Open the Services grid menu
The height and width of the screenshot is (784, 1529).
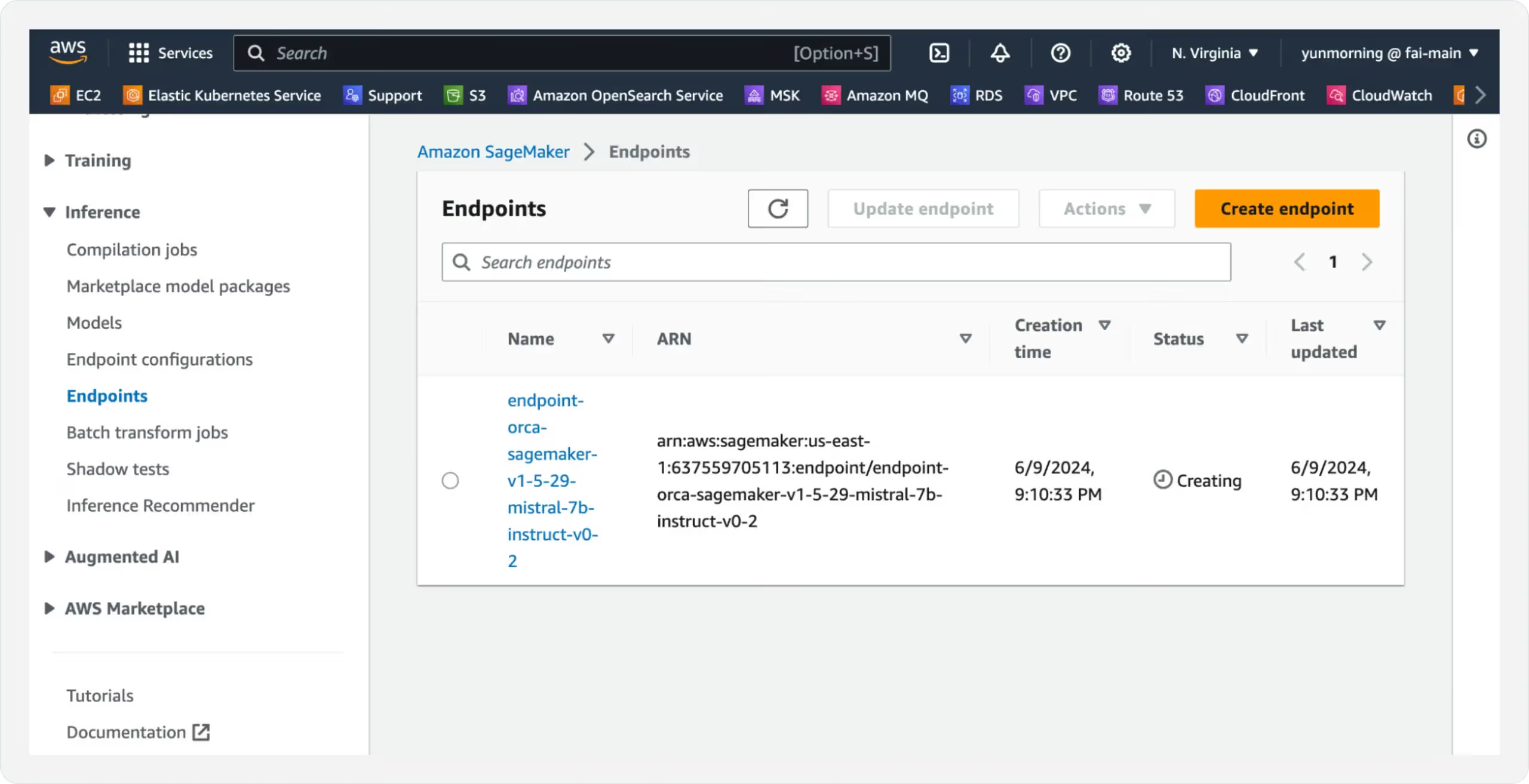pos(171,53)
